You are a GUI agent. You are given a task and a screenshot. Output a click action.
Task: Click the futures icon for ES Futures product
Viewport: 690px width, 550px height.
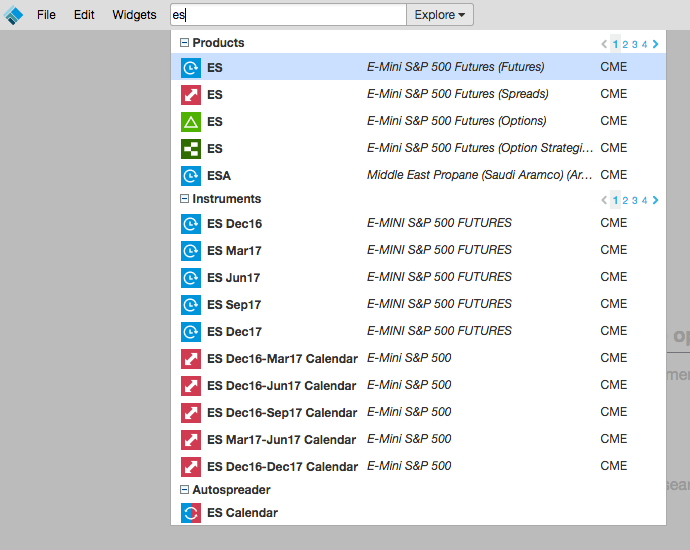[191, 68]
